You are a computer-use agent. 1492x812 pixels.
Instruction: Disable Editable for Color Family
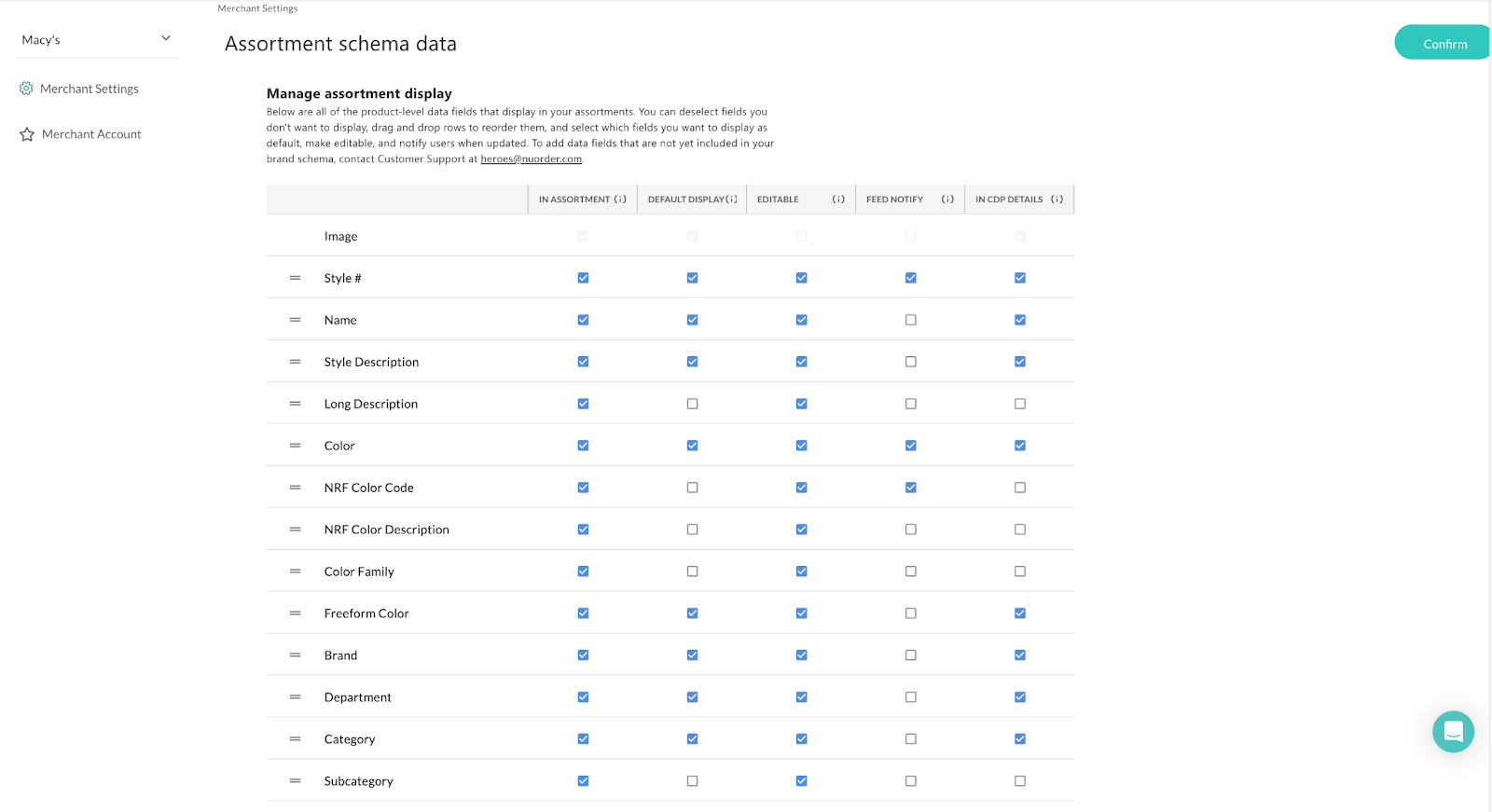click(x=802, y=571)
